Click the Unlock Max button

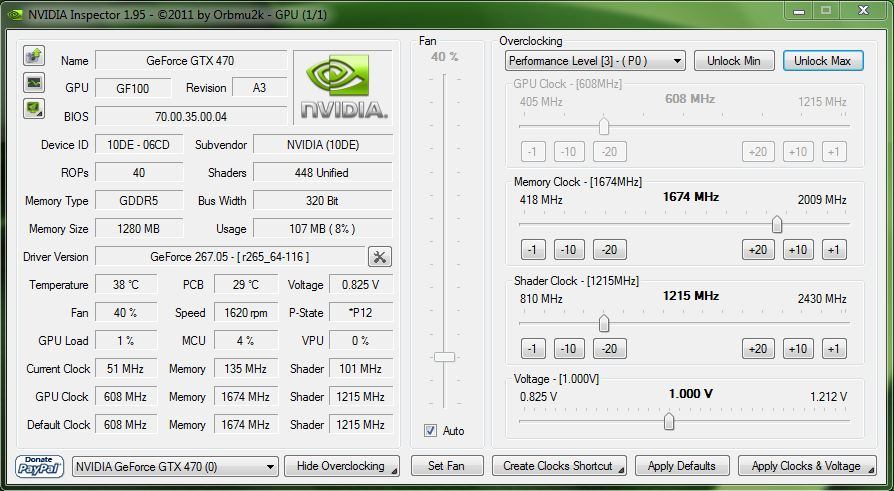click(x=823, y=61)
